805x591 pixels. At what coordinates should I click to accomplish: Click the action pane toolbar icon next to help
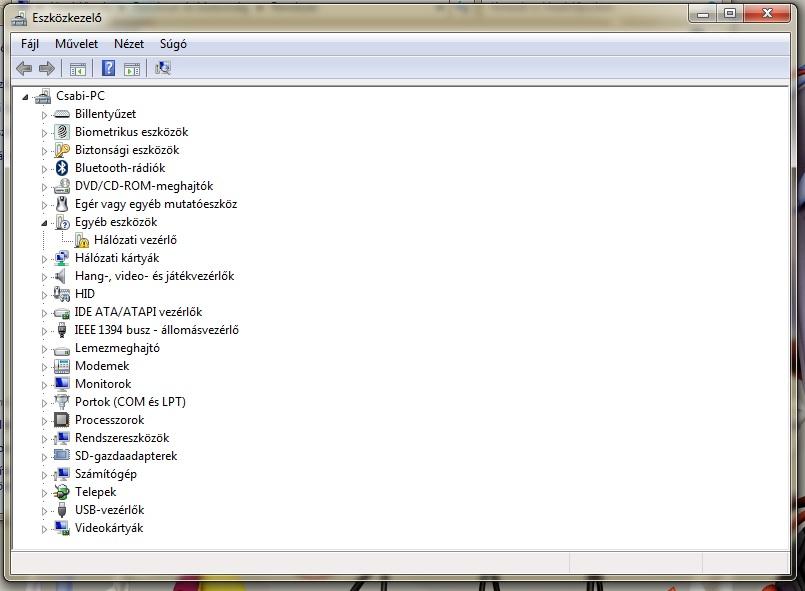point(132,68)
